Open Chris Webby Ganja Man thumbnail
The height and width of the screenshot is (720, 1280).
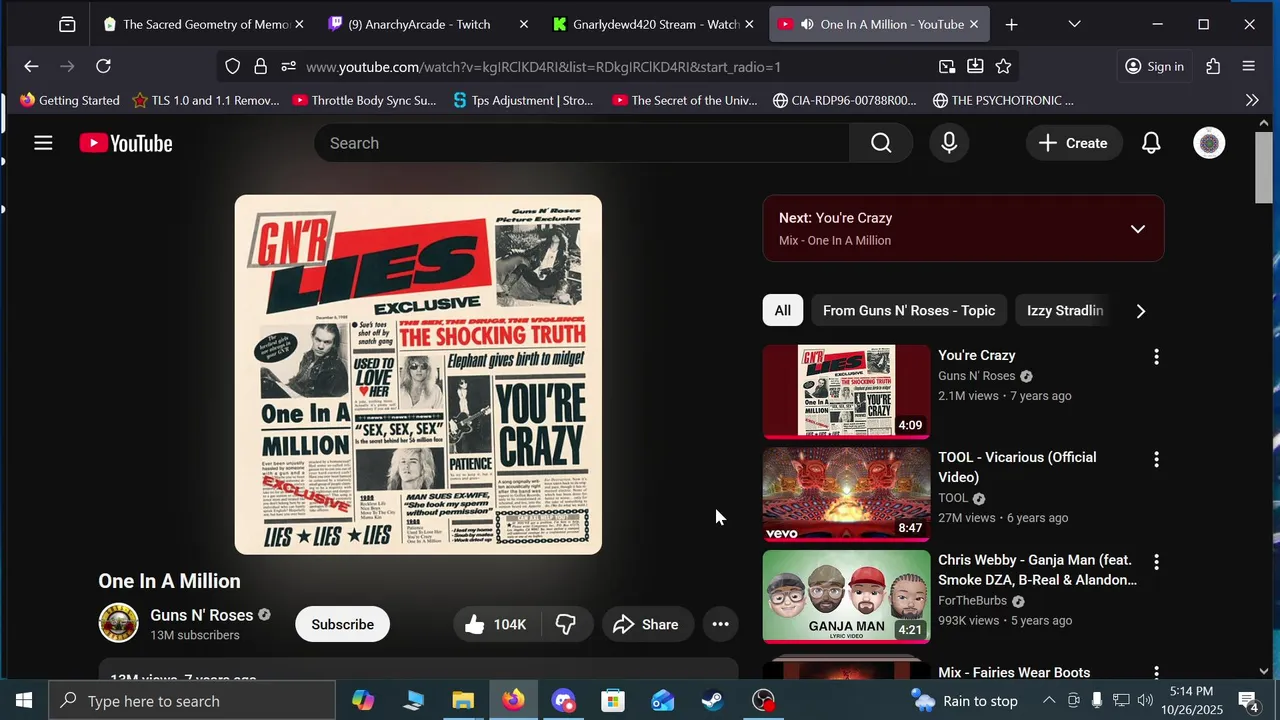click(846, 597)
